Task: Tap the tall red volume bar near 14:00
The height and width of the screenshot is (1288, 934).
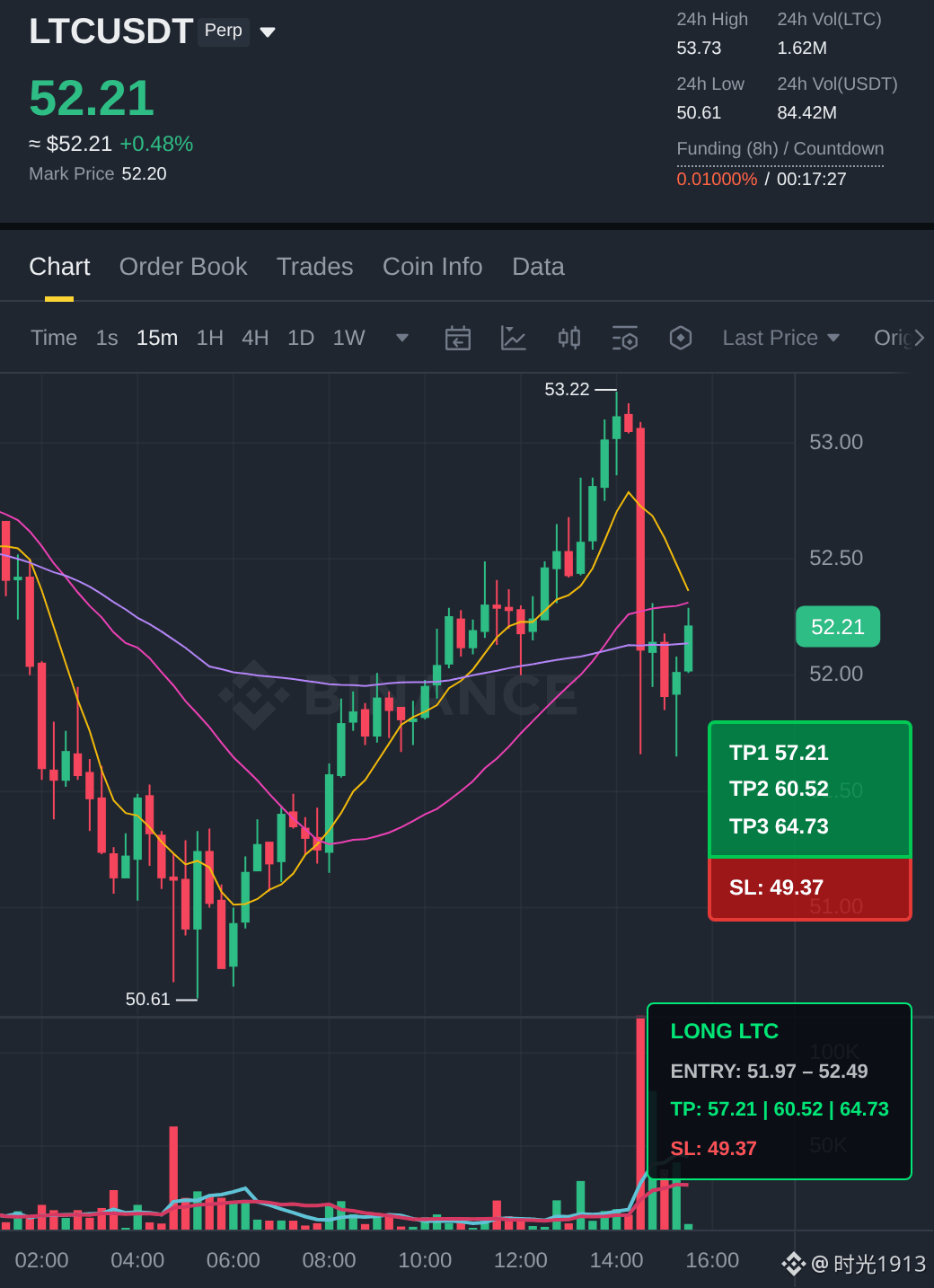Action: click(640, 1123)
